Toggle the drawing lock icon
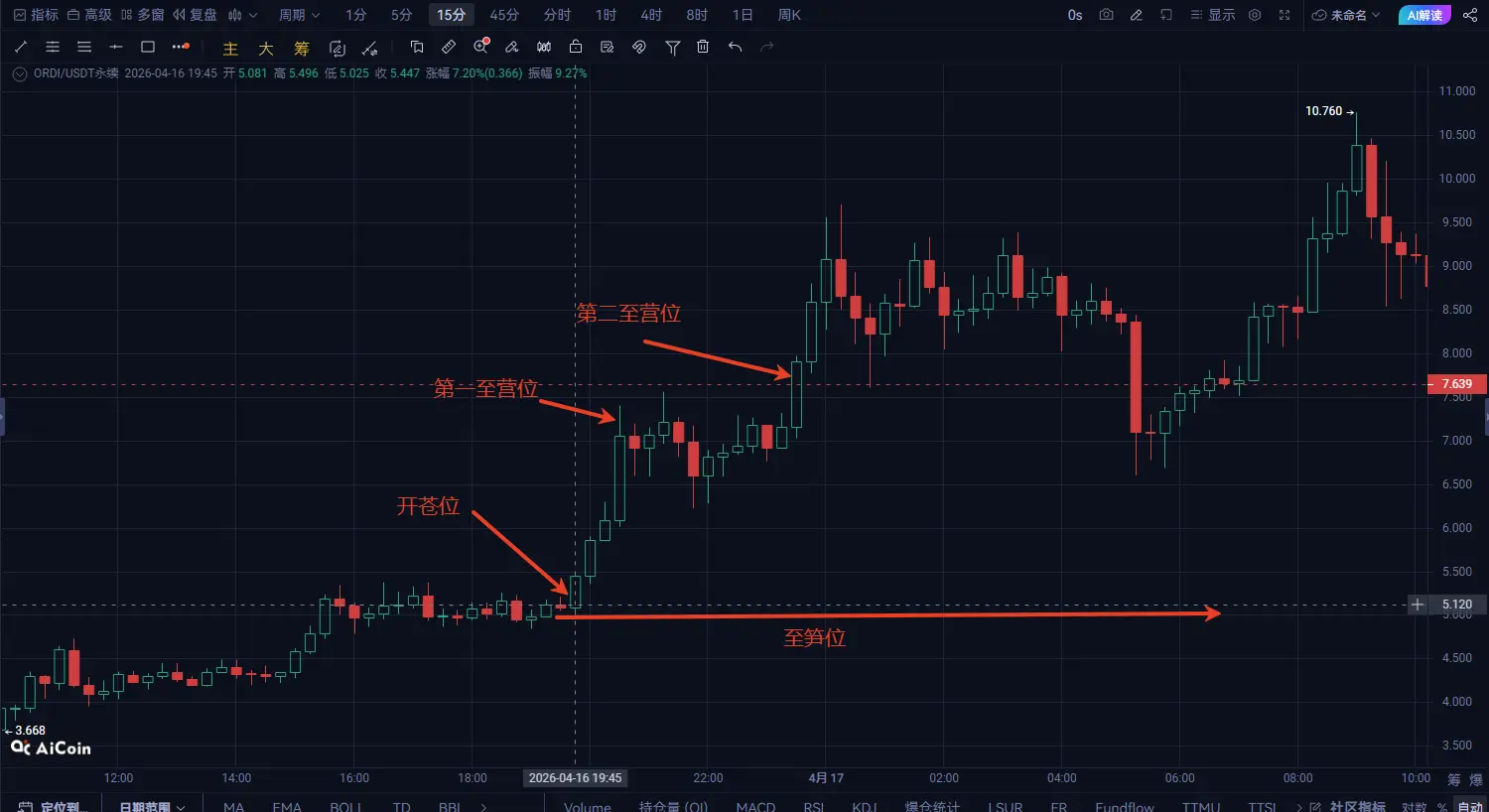This screenshot has width=1489, height=812. 576,47
